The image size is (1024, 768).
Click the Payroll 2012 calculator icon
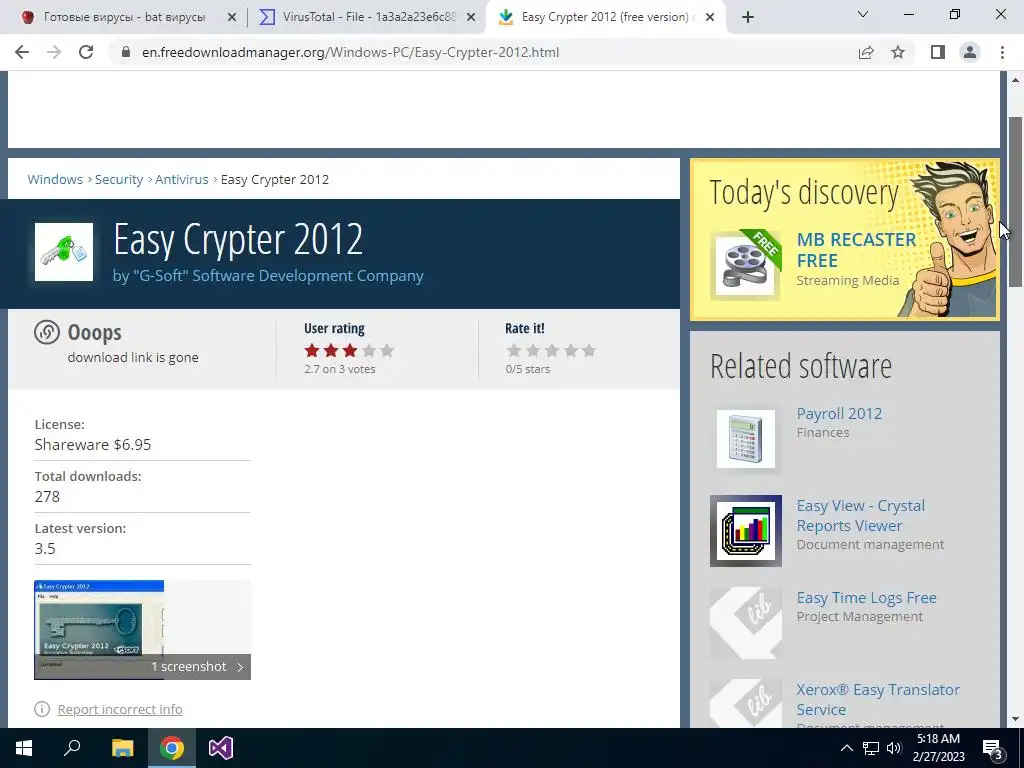(x=746, y=439)
